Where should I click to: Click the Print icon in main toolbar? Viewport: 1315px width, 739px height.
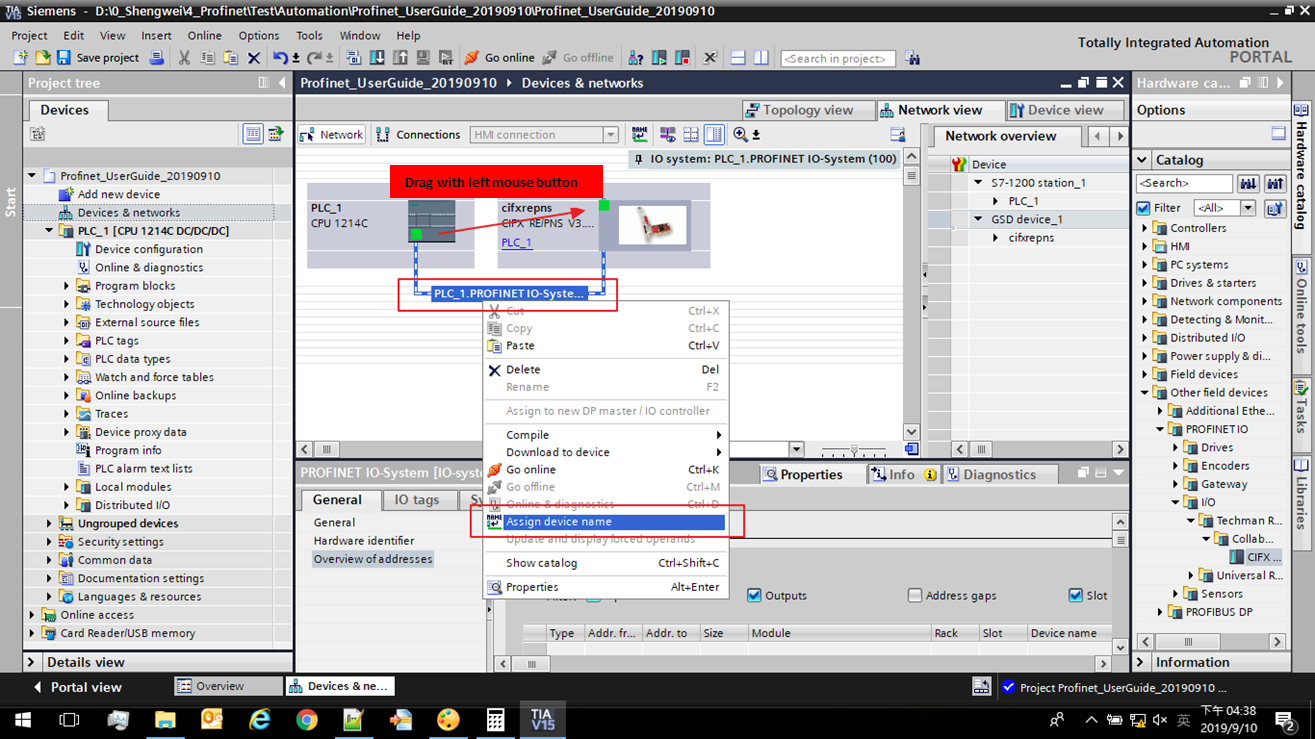[x=157, y=58]
